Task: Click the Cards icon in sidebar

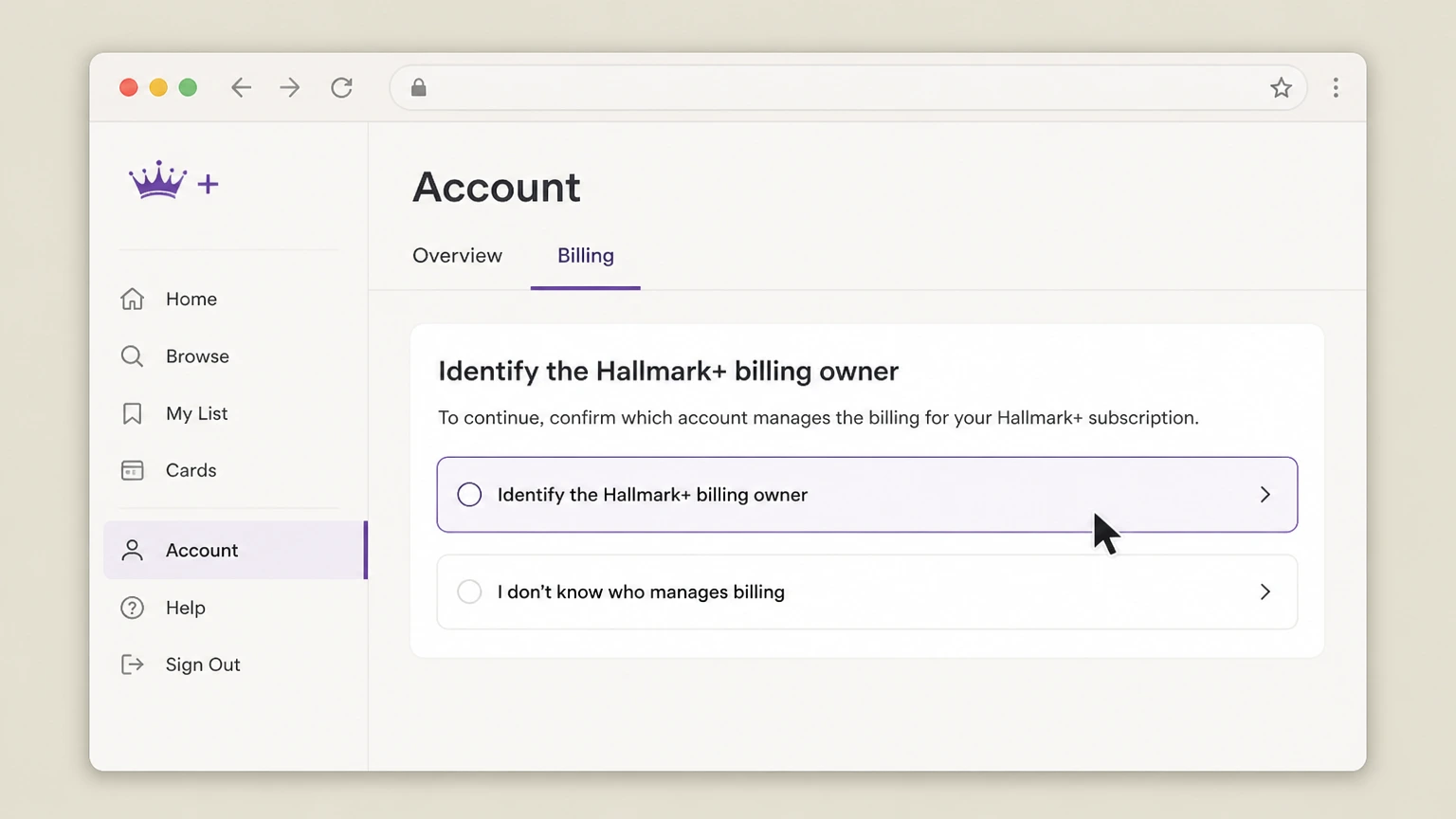Action: [132, 470]
